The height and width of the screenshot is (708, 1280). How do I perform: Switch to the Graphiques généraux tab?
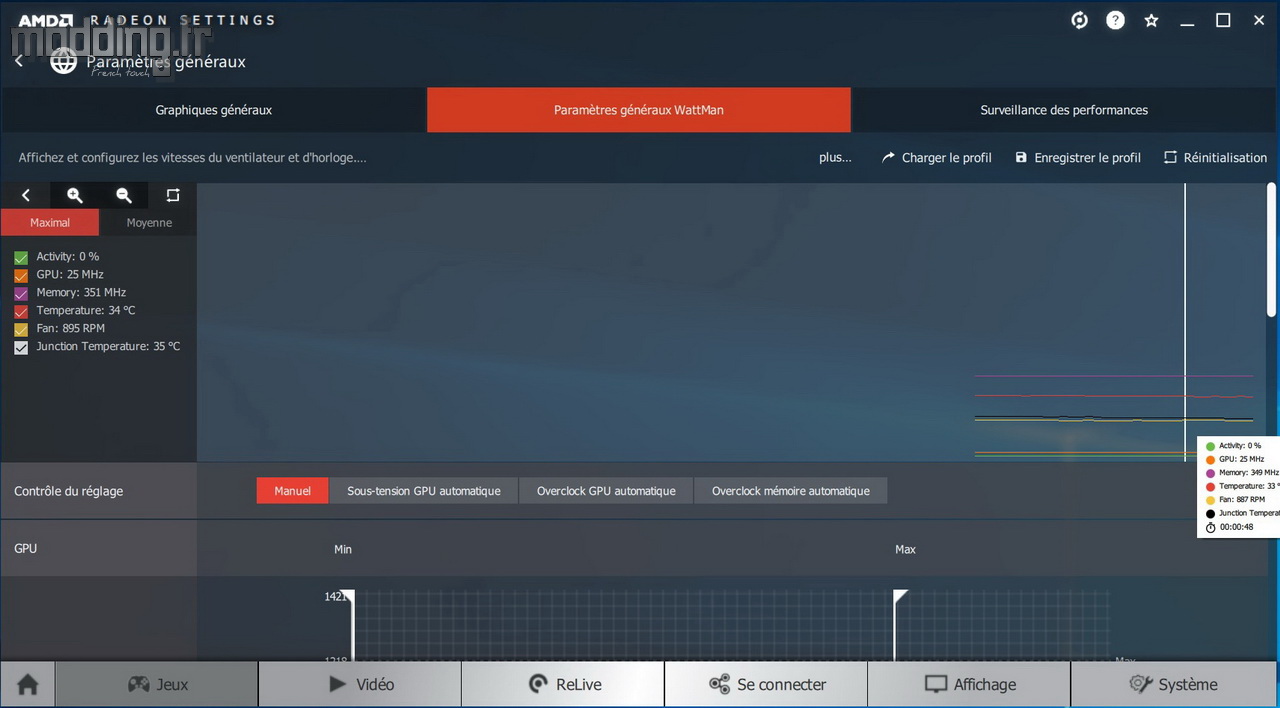213,110
